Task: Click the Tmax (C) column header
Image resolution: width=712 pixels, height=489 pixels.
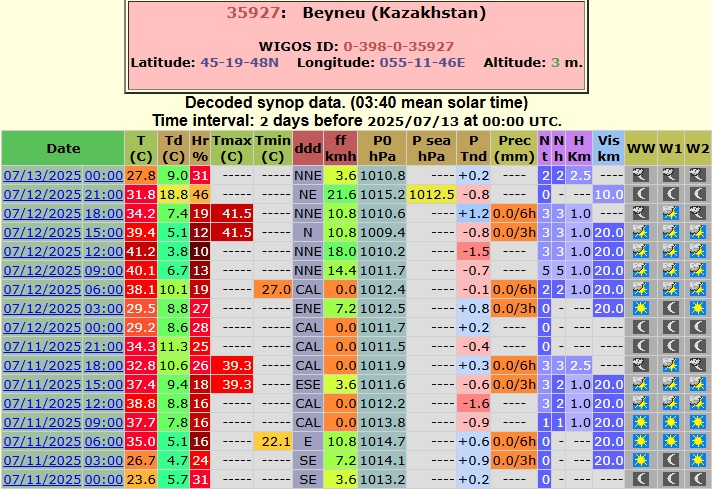Action: 231,148
